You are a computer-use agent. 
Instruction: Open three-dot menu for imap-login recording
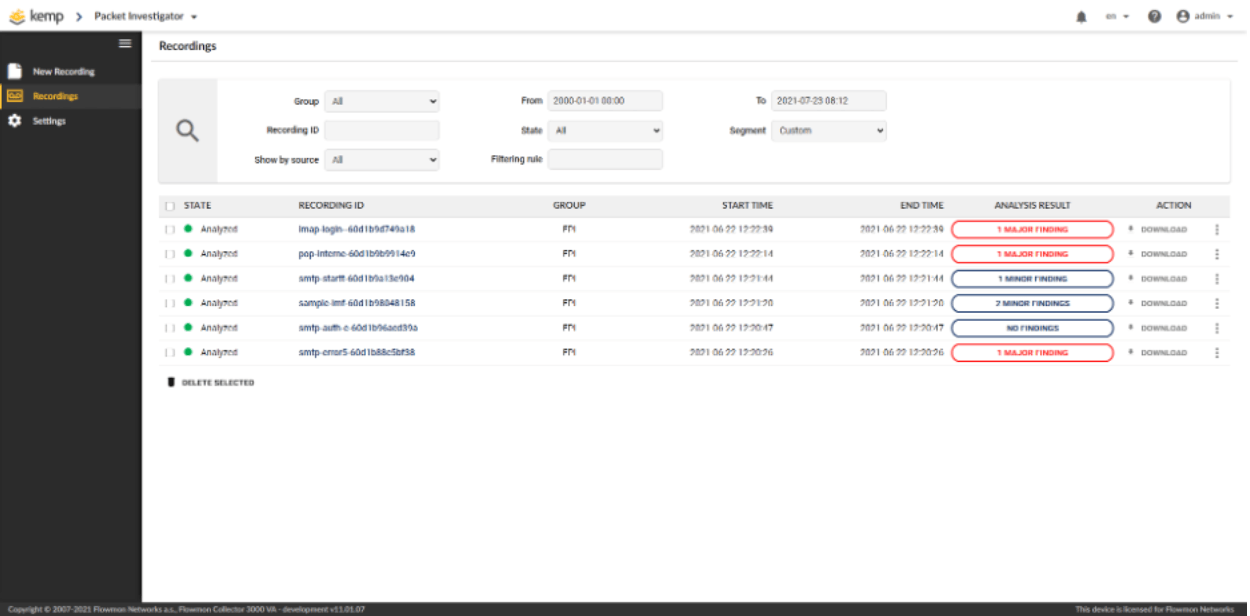point(1216,229)
